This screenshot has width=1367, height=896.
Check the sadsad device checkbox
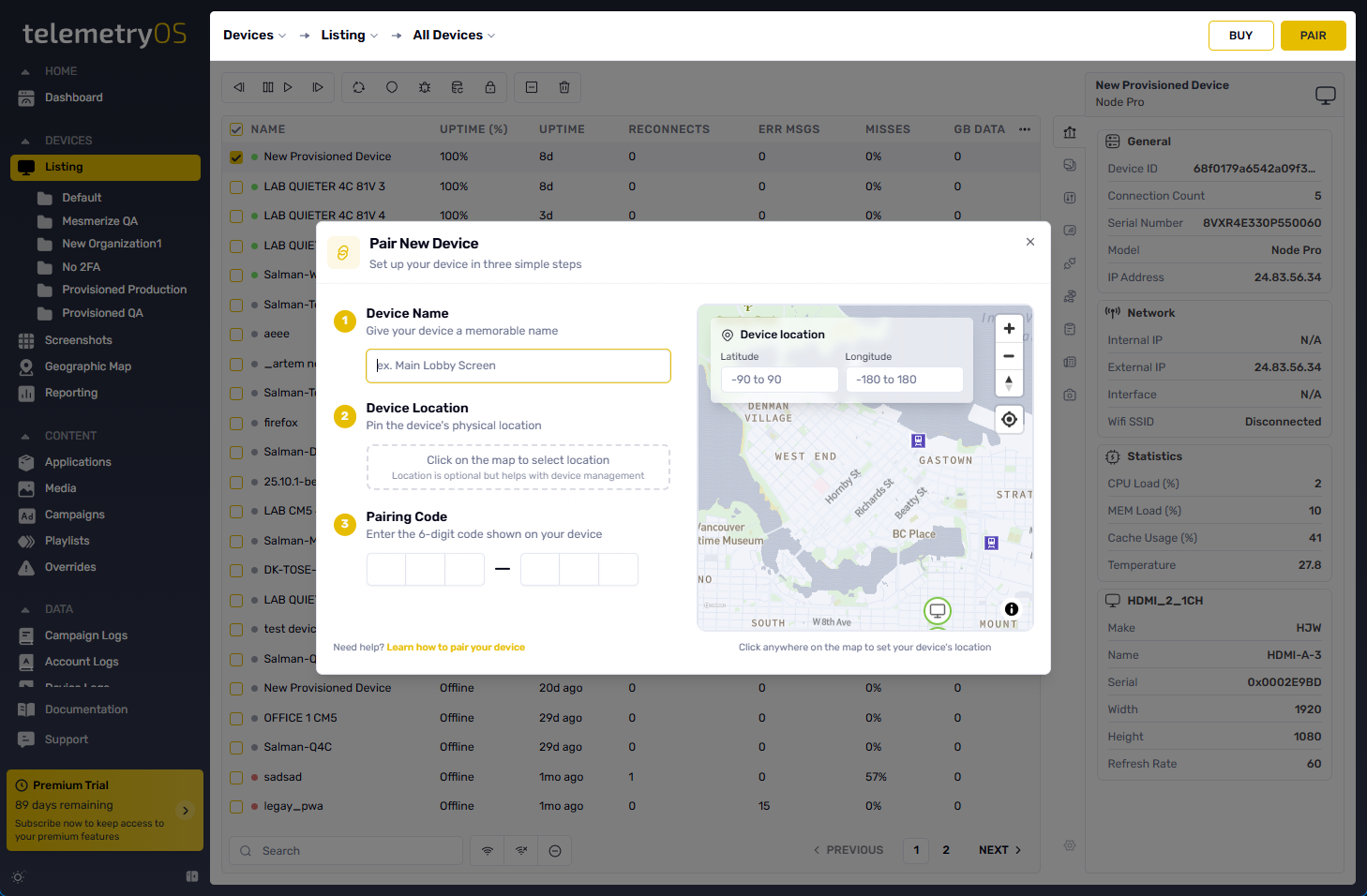pyautogui.click(x=236, y=778)
